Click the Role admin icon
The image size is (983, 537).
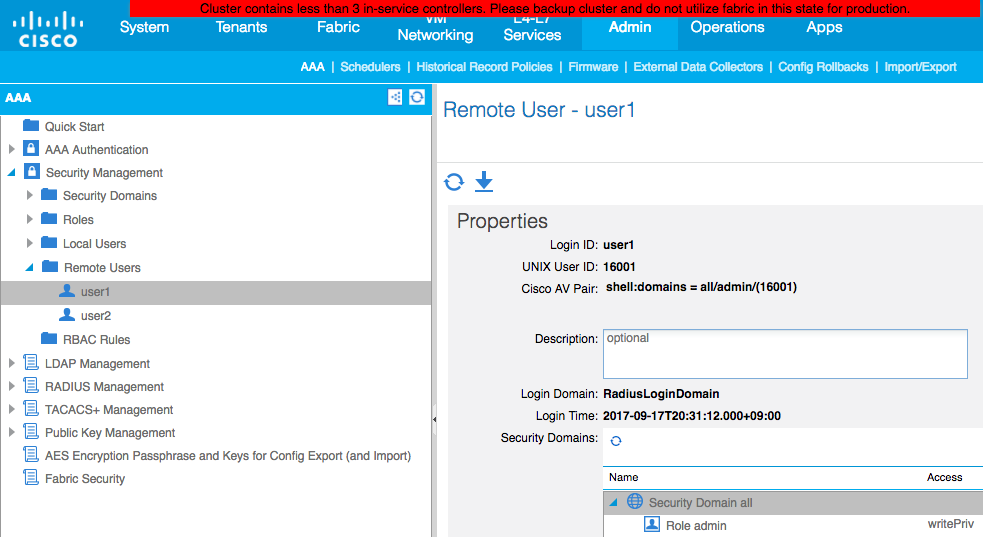tap(652, 524)
